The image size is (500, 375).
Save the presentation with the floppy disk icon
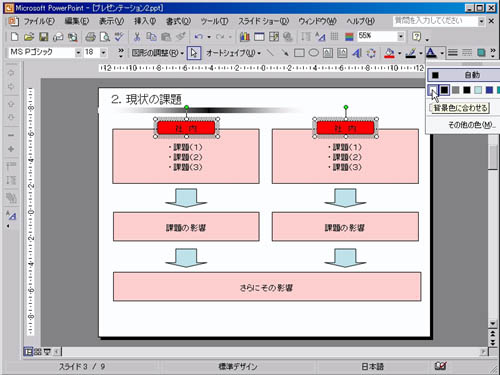[x=43, y=37]
